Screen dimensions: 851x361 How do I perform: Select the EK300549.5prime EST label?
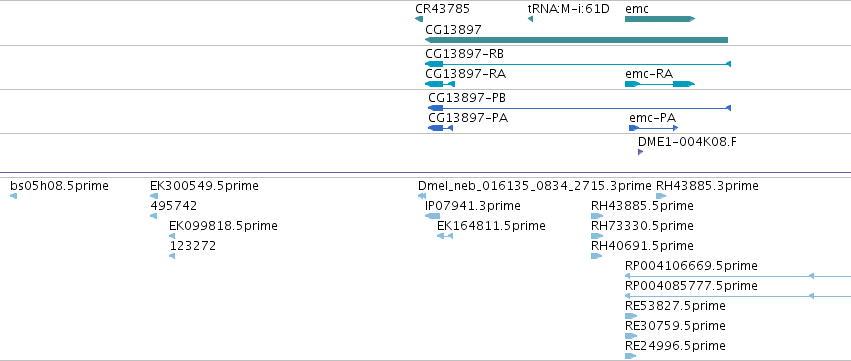tap(205, 186)
